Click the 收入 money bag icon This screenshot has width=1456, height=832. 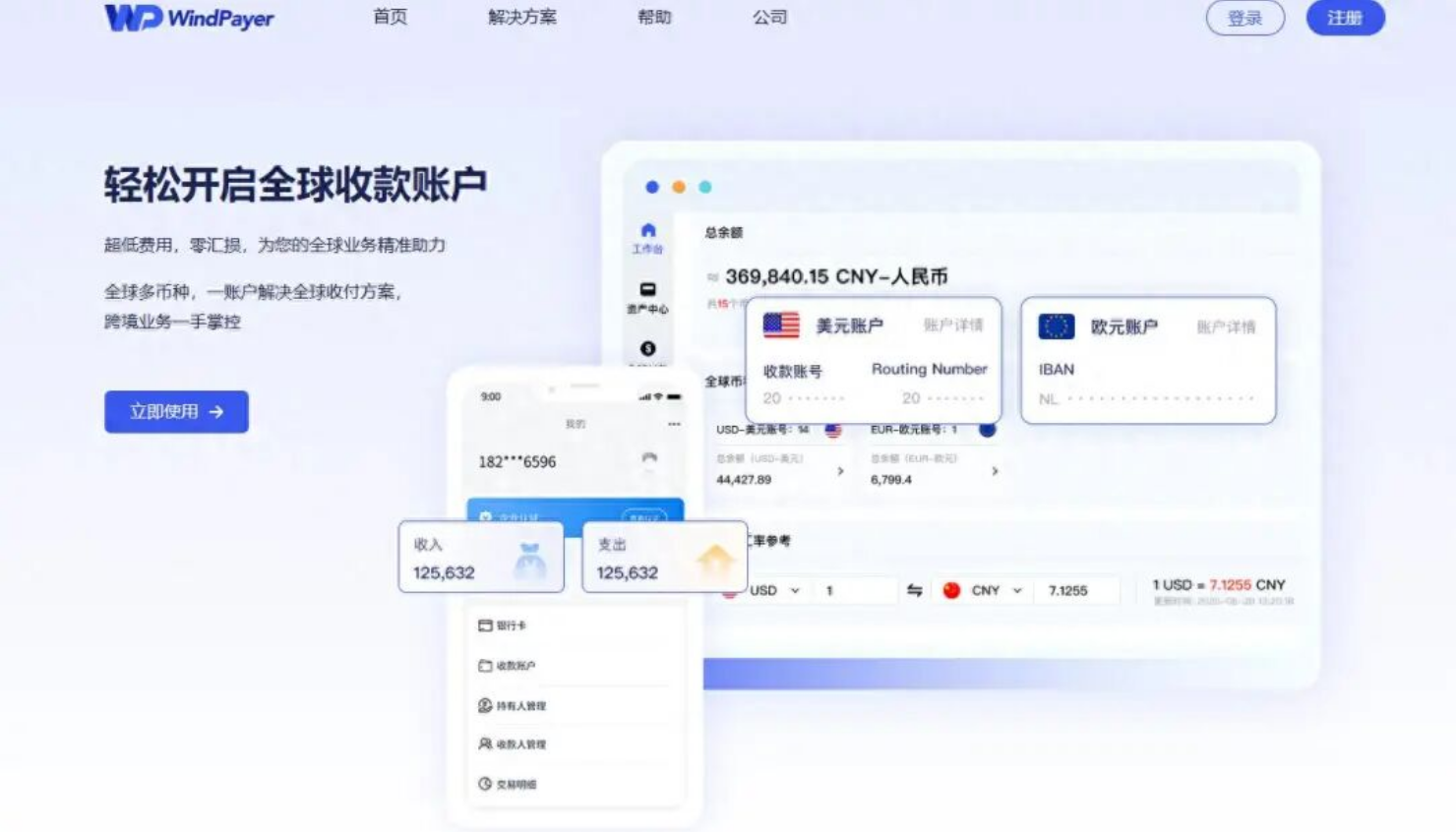pos(530,561)
